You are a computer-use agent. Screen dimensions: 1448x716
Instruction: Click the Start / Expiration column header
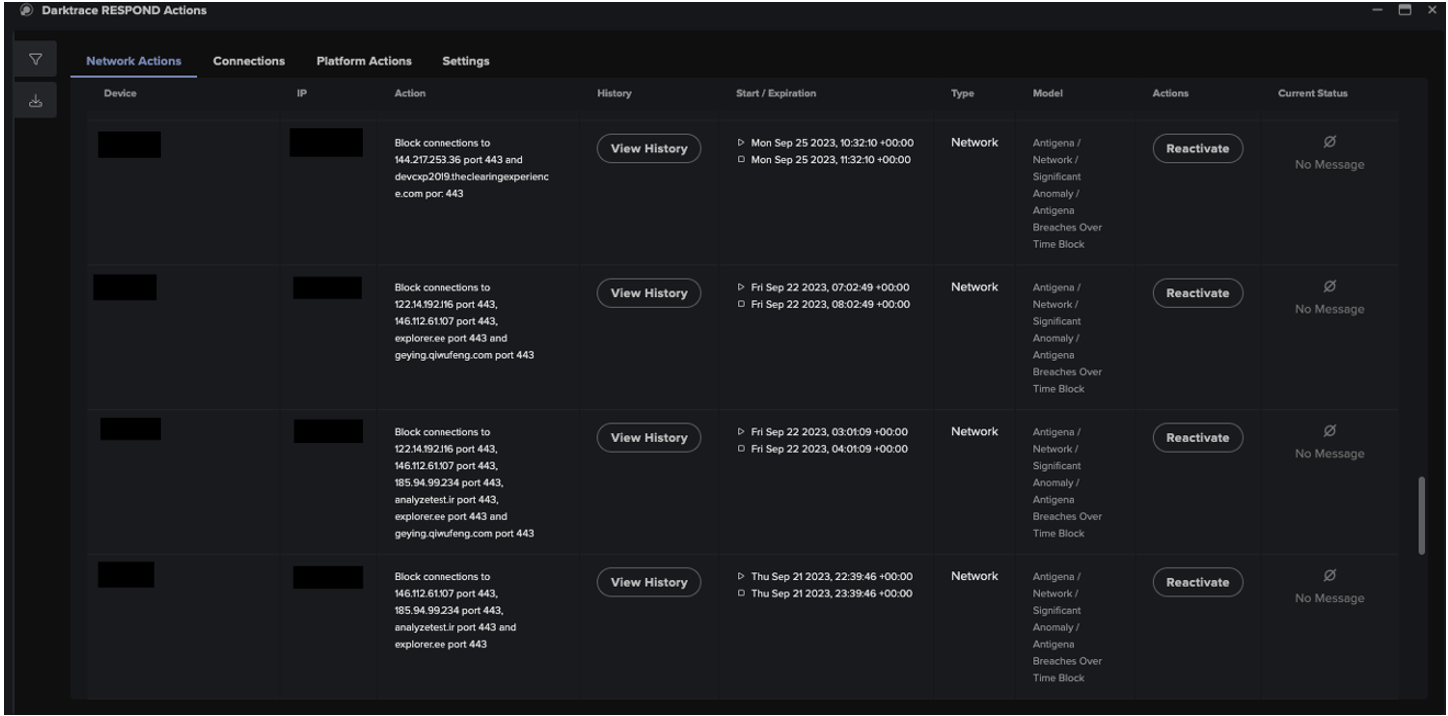point(776,94)
